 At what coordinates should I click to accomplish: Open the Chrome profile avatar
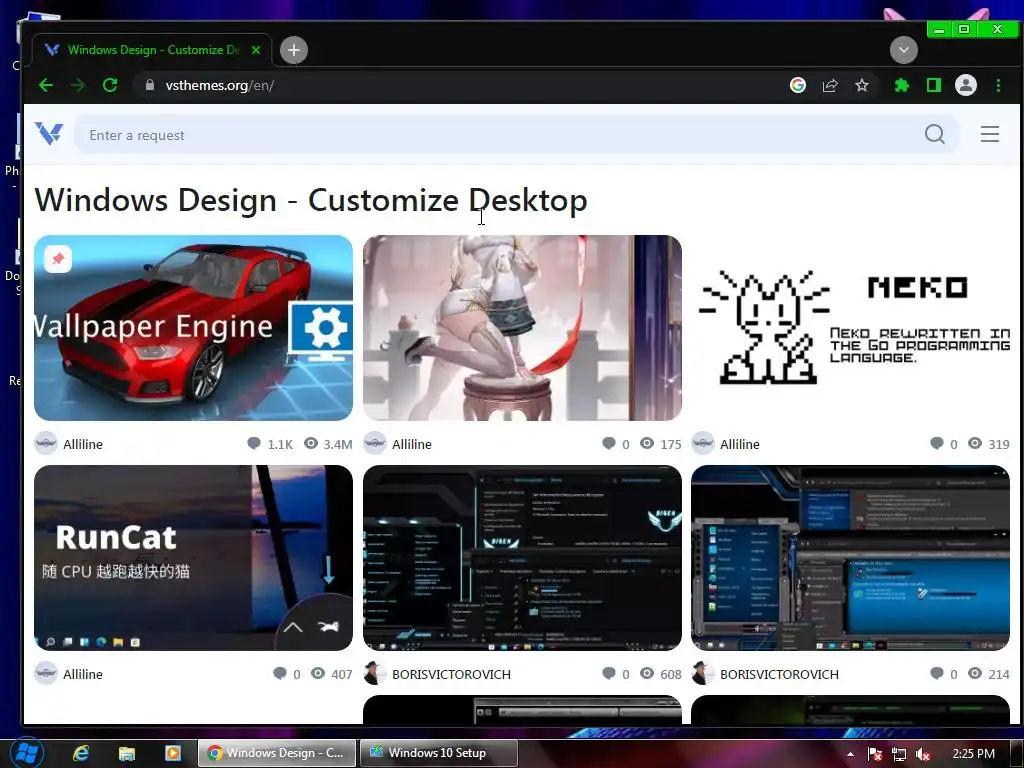click(966, 85)
